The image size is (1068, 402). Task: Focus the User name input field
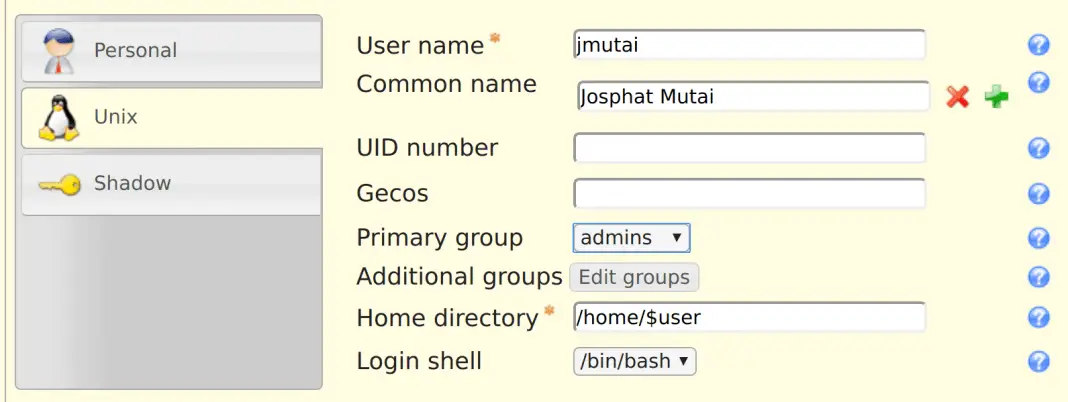[749, 45]
